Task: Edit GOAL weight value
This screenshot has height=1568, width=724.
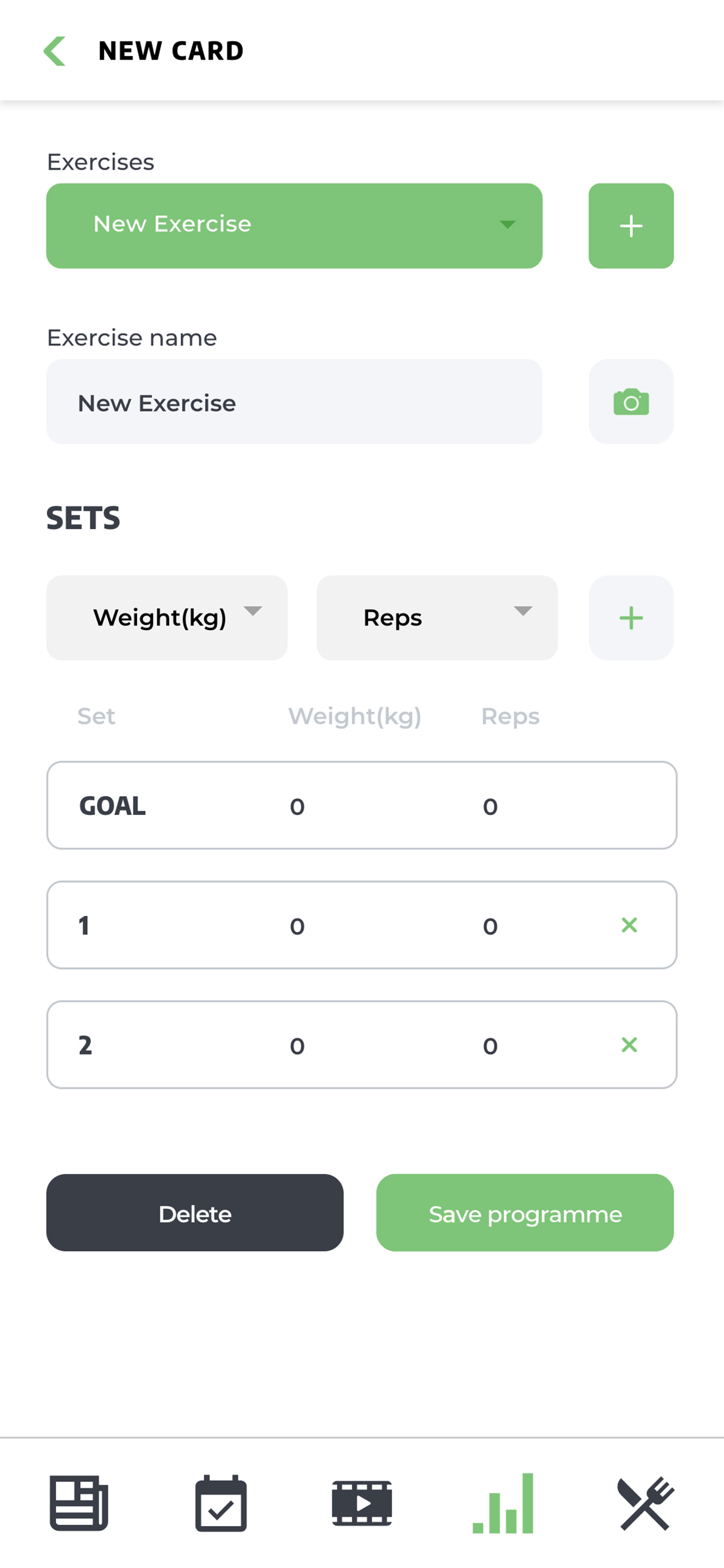Action: coord(297,807)
